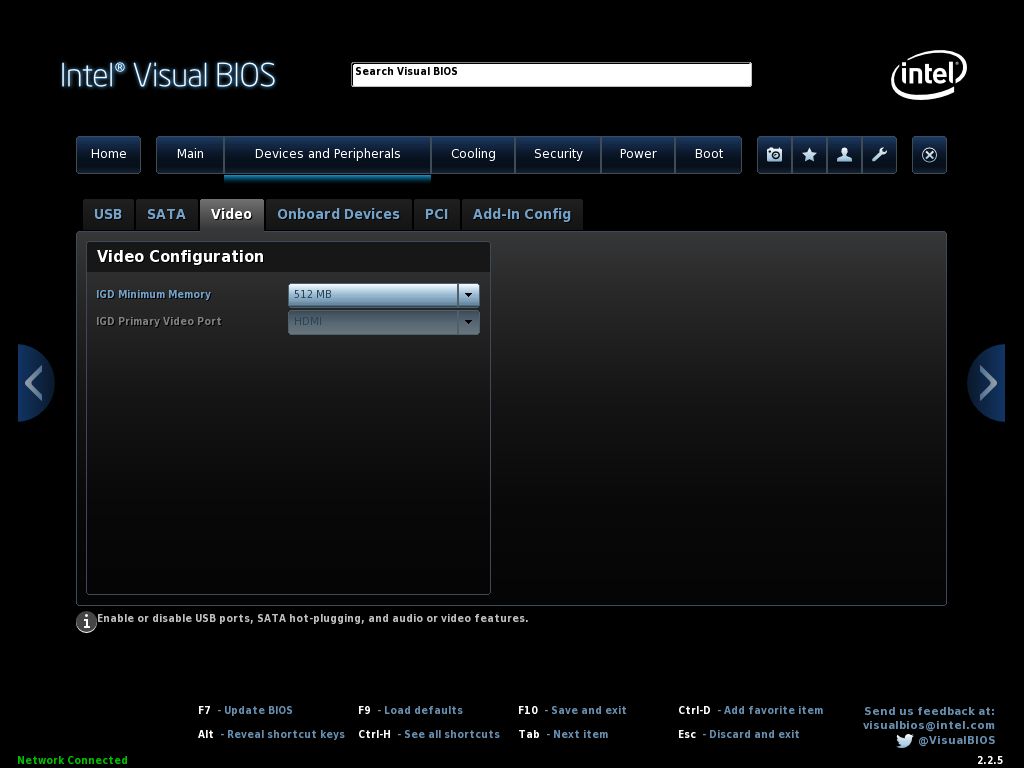Click the user profile icon
Image resolution: width=1024 pixels, height=768 pixels.
tap(844, 155)
